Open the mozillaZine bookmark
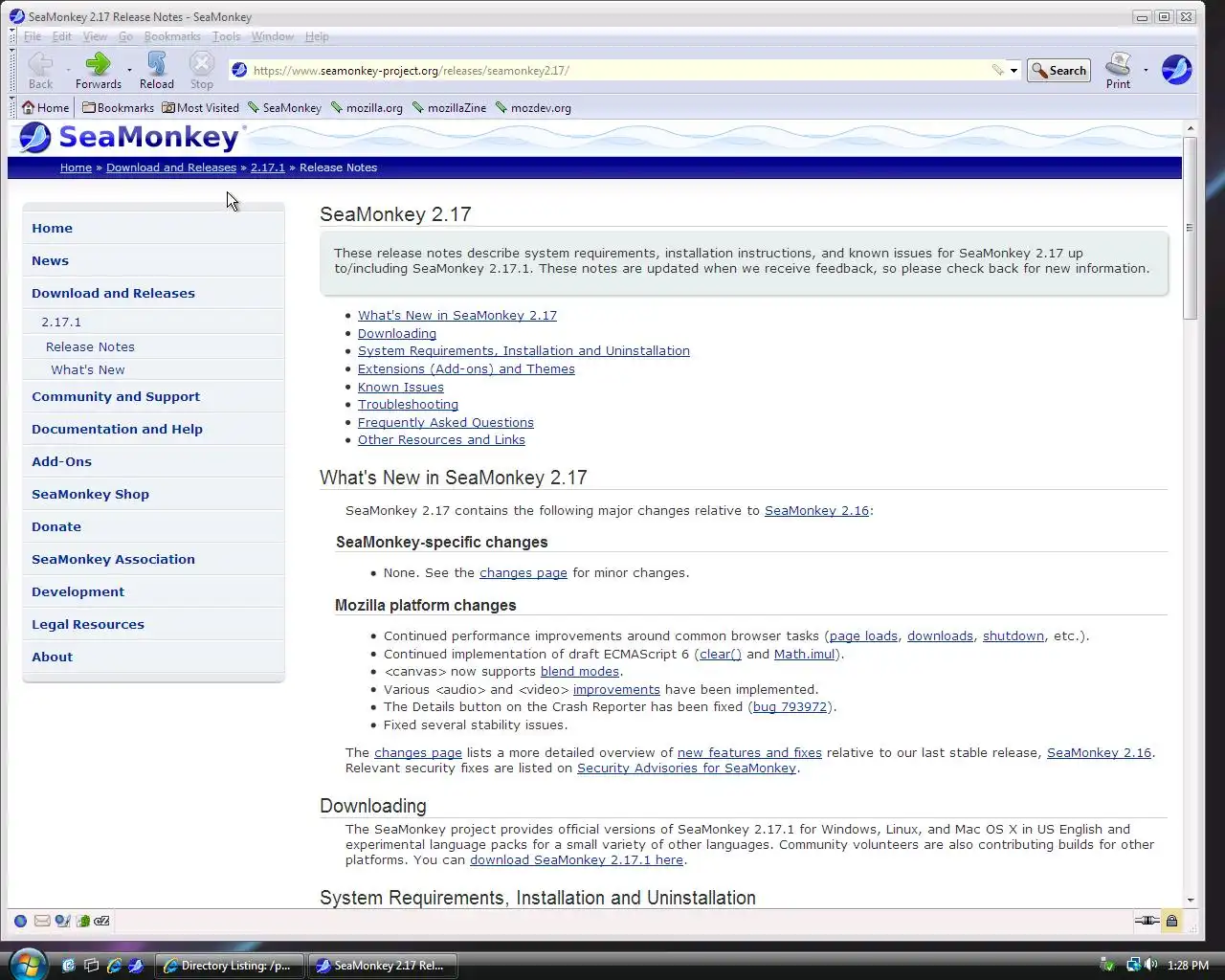Screen dimensions: 1225x980 tap(449, 107)
